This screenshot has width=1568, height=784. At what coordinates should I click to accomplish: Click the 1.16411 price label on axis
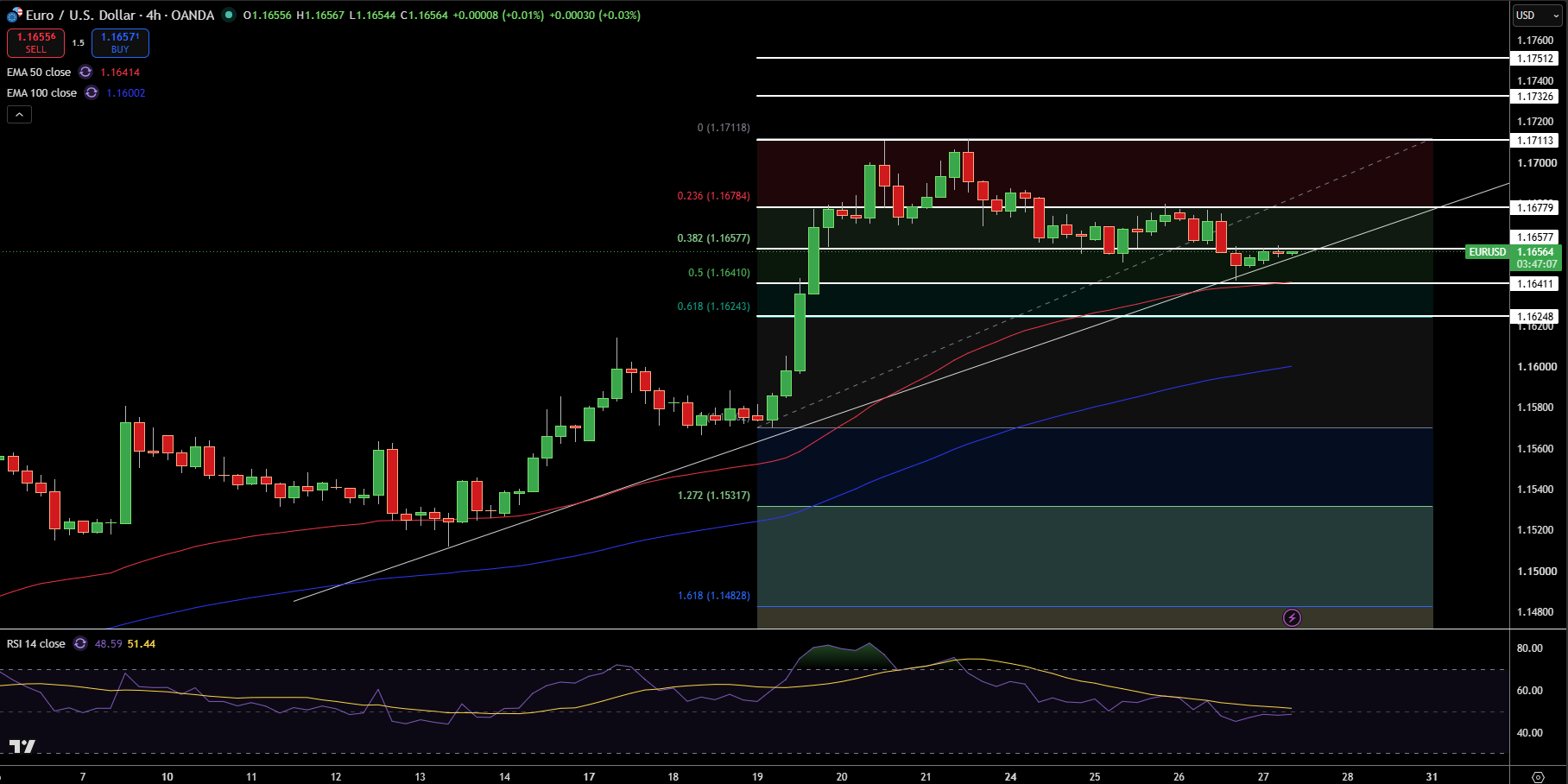click(x=1536, y=284)
